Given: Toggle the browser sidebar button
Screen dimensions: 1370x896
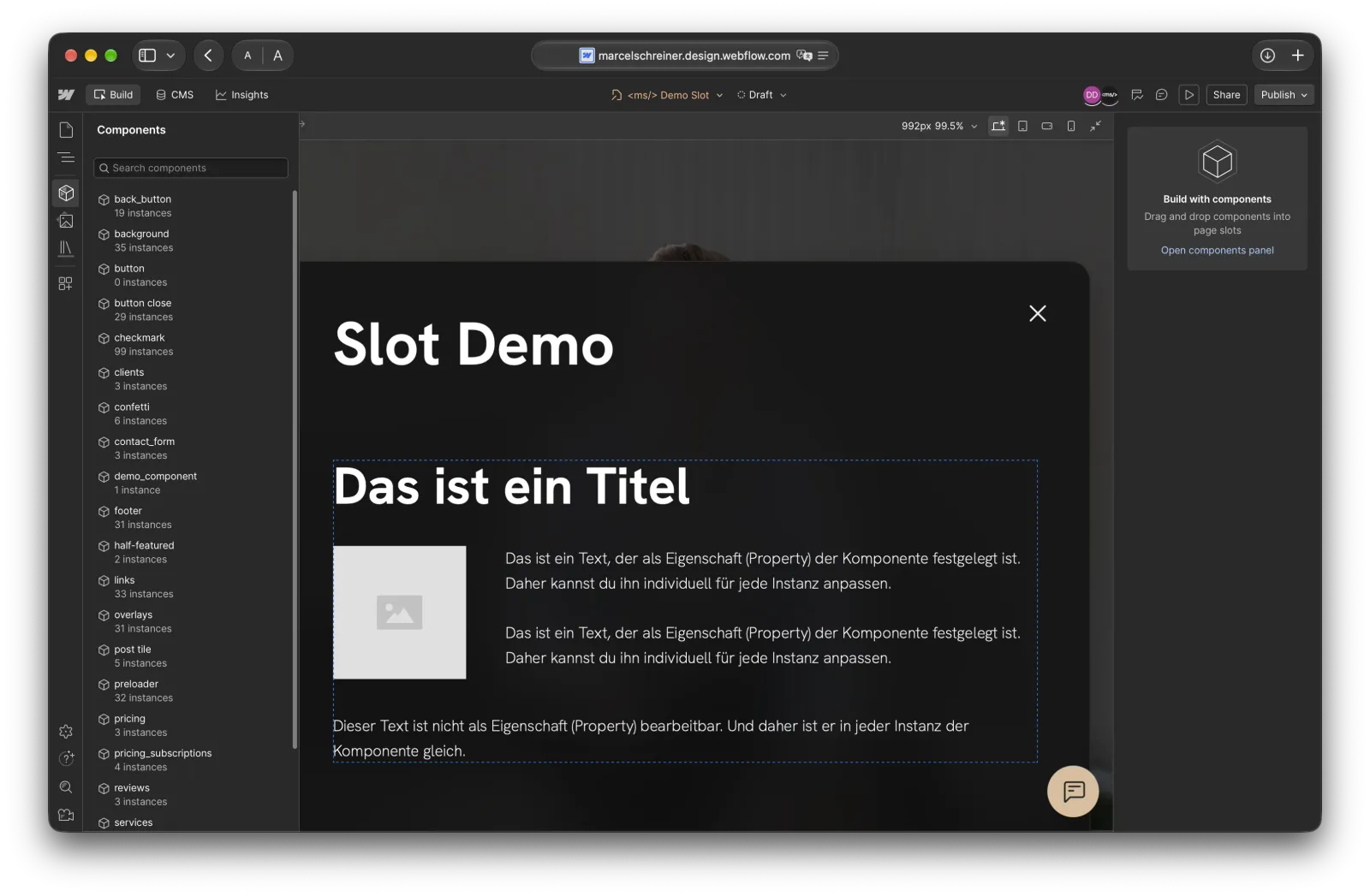Looking at the screenshot, I should [147, 56].
